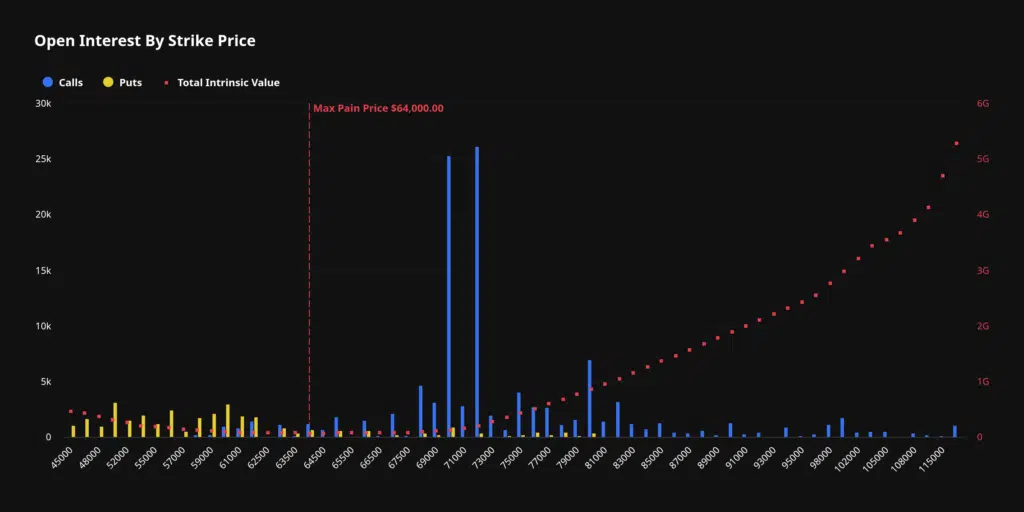
Task: Click the 65500 strike label
Action: [x=344, y=456]
